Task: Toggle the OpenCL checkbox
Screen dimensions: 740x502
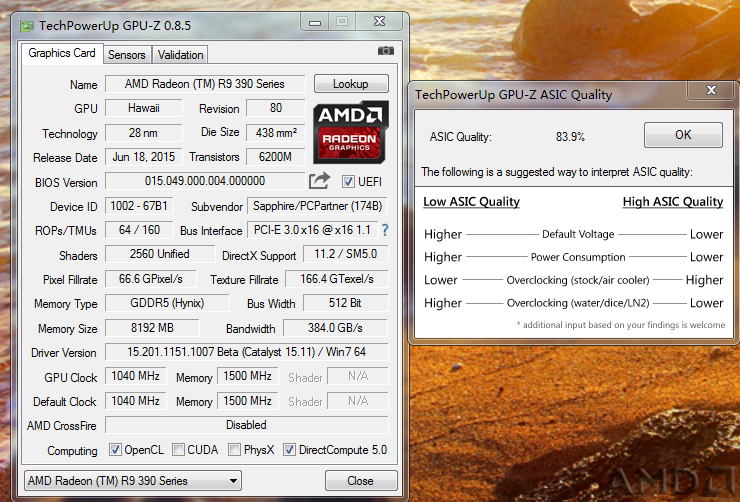Action: (115, 450)
